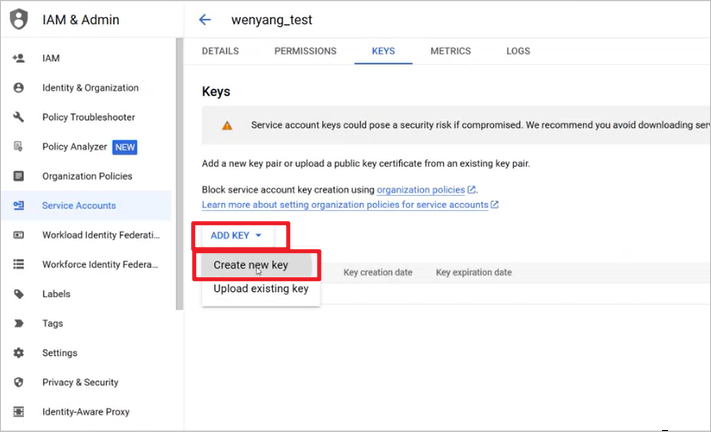The image size is (711, 432).
Task: Open Policy Troubleshooter in sidebar
Action: pos(88,117)
